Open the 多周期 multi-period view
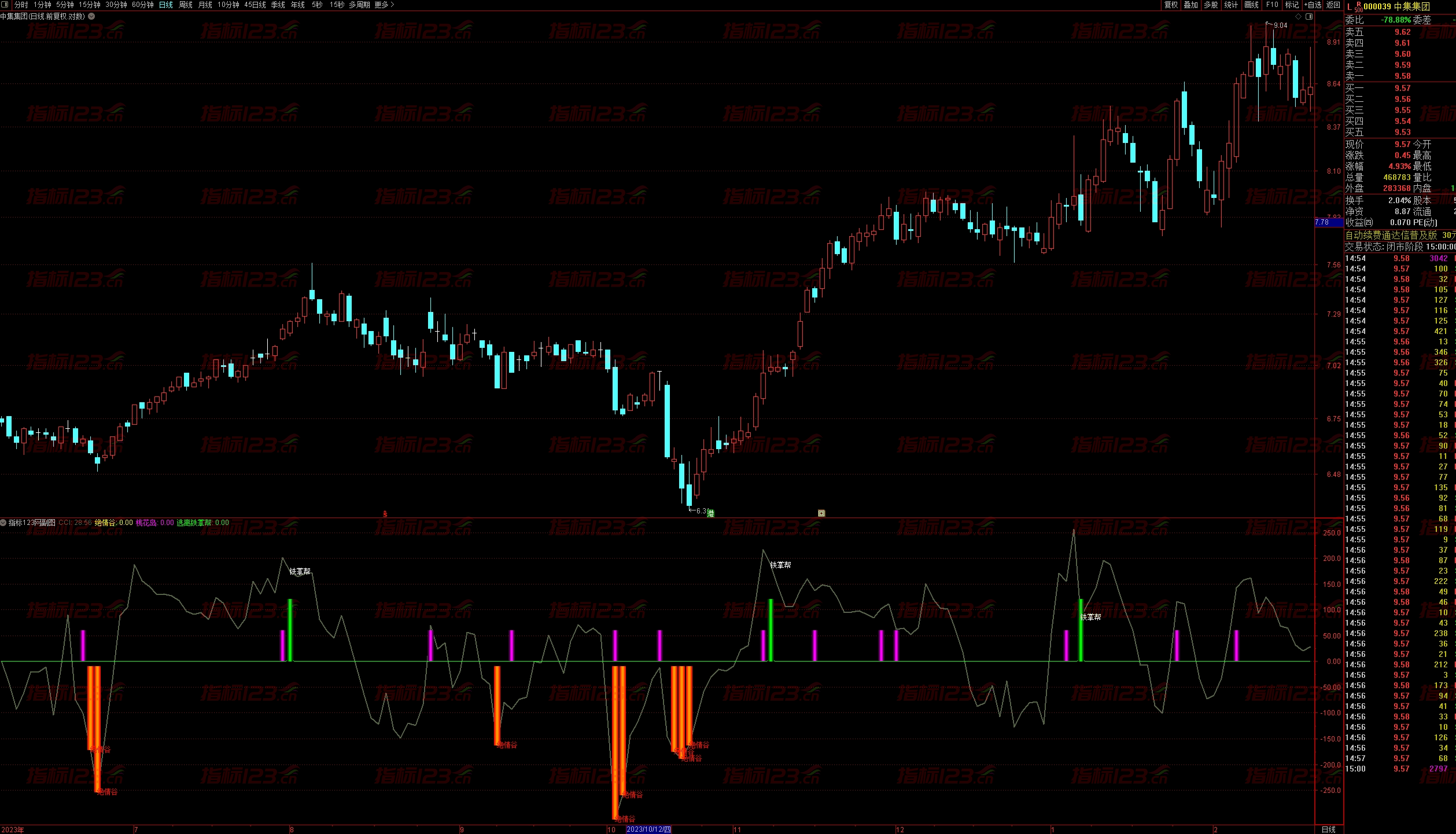This screenshot has height=834, width=1456. [359, 5]
